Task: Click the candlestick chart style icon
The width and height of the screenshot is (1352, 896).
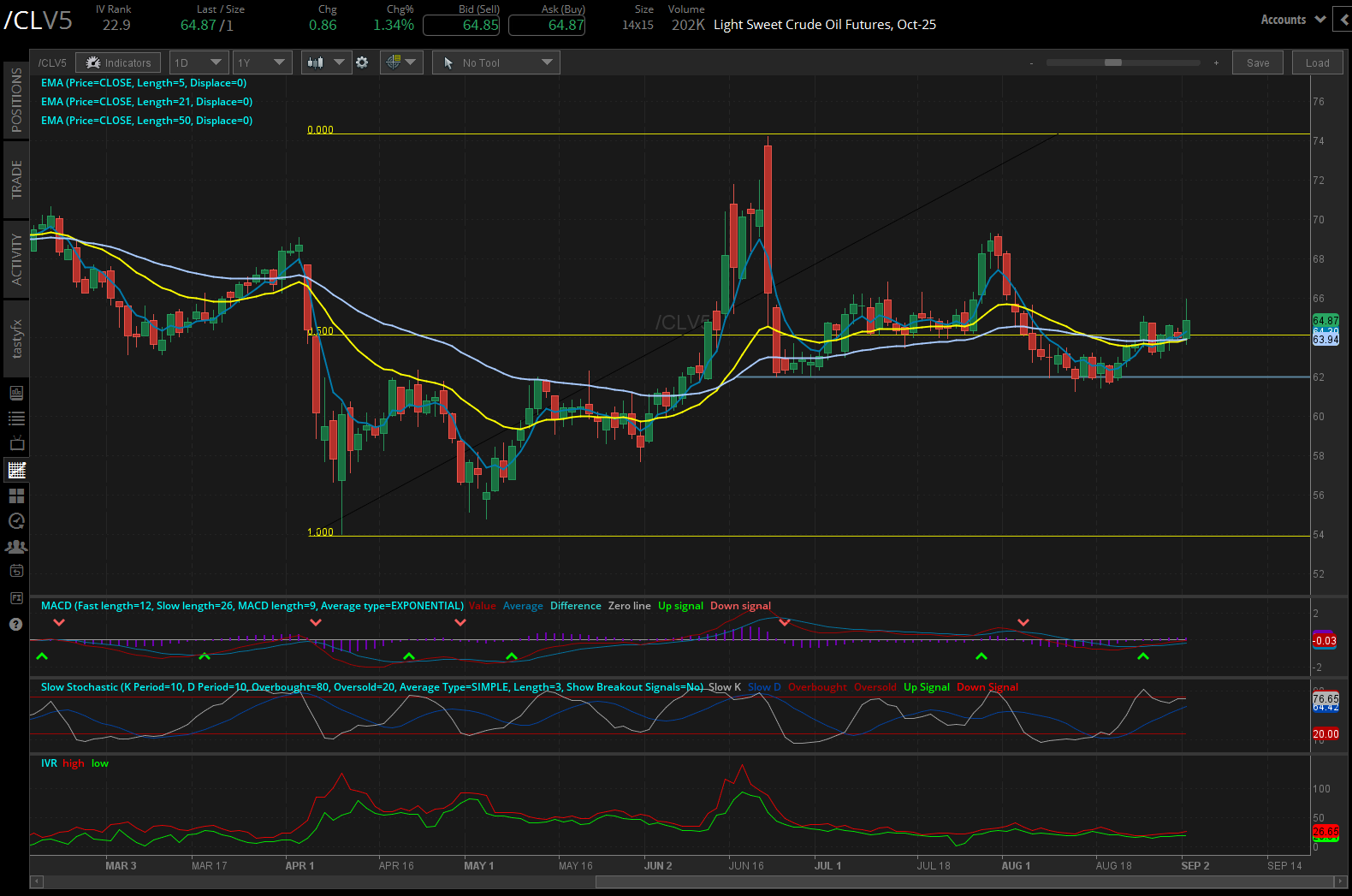Action: (x=315, y=62)
